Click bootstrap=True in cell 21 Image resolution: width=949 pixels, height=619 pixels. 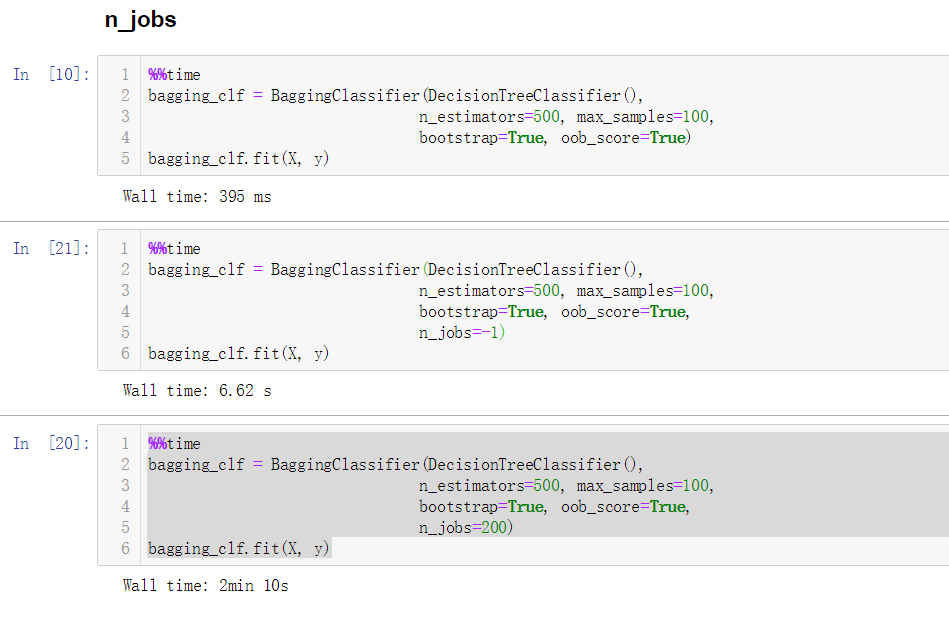click(482, 312)
